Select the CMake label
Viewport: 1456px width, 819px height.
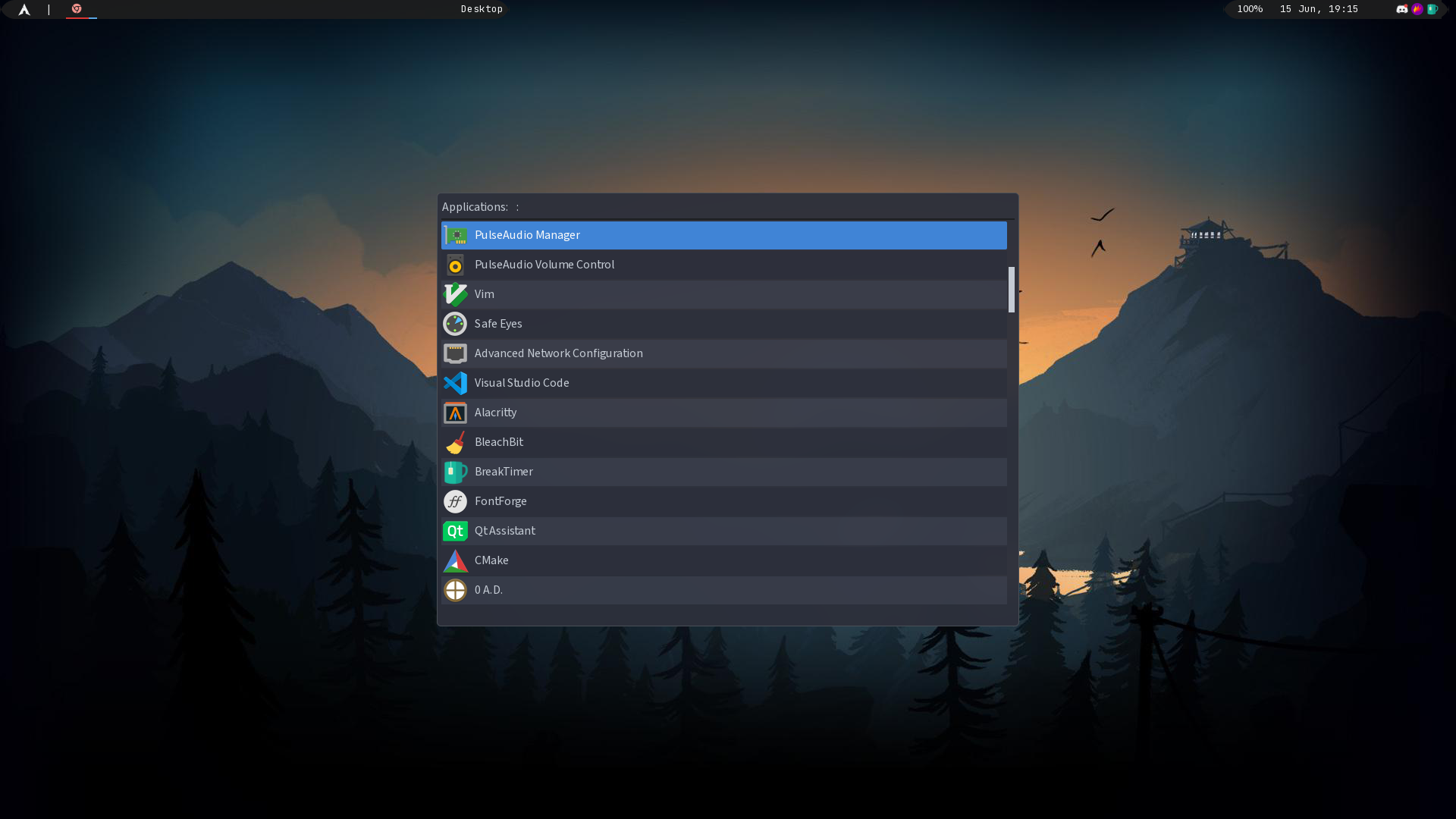(491, 560)
